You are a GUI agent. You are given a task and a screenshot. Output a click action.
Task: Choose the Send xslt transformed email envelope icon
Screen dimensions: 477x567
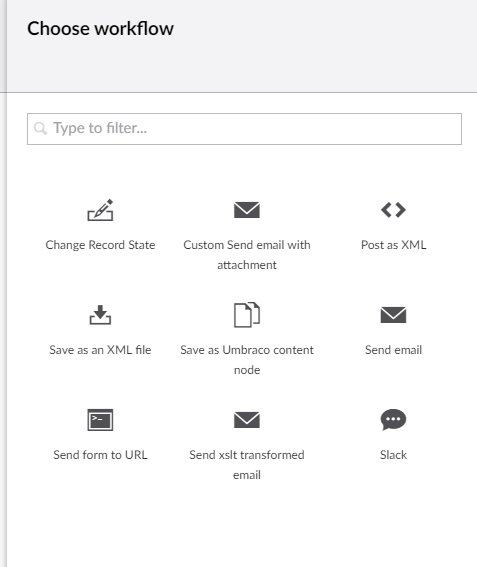(x=247, y=419)
